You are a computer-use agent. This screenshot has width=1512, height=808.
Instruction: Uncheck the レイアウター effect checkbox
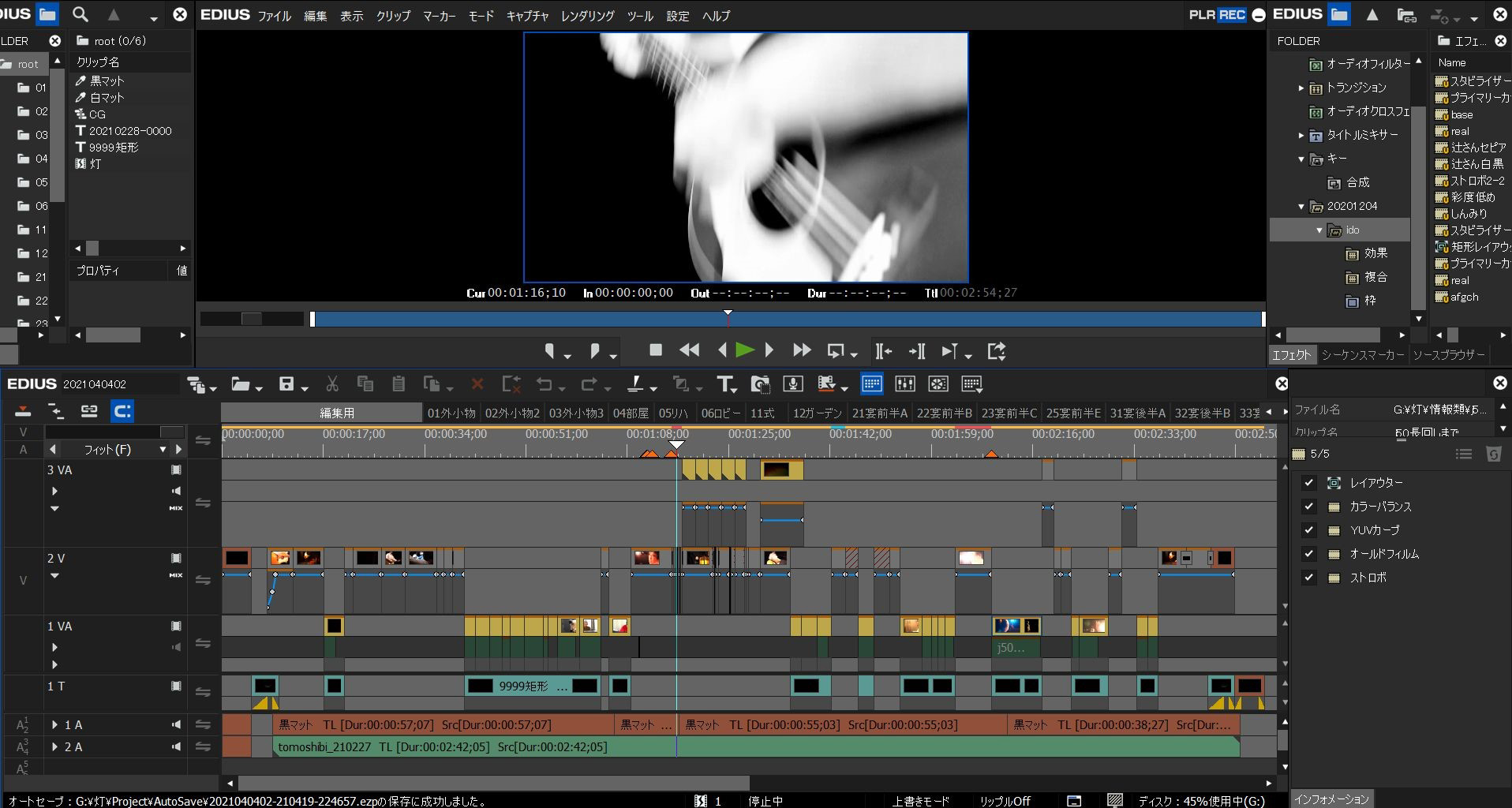coord(1309,483)
